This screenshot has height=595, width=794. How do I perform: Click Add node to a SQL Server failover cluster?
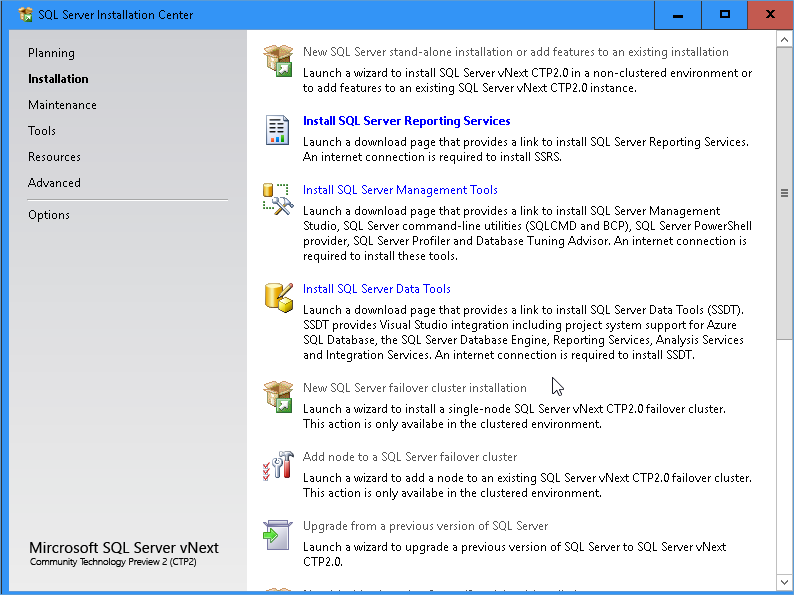point(410,457)
